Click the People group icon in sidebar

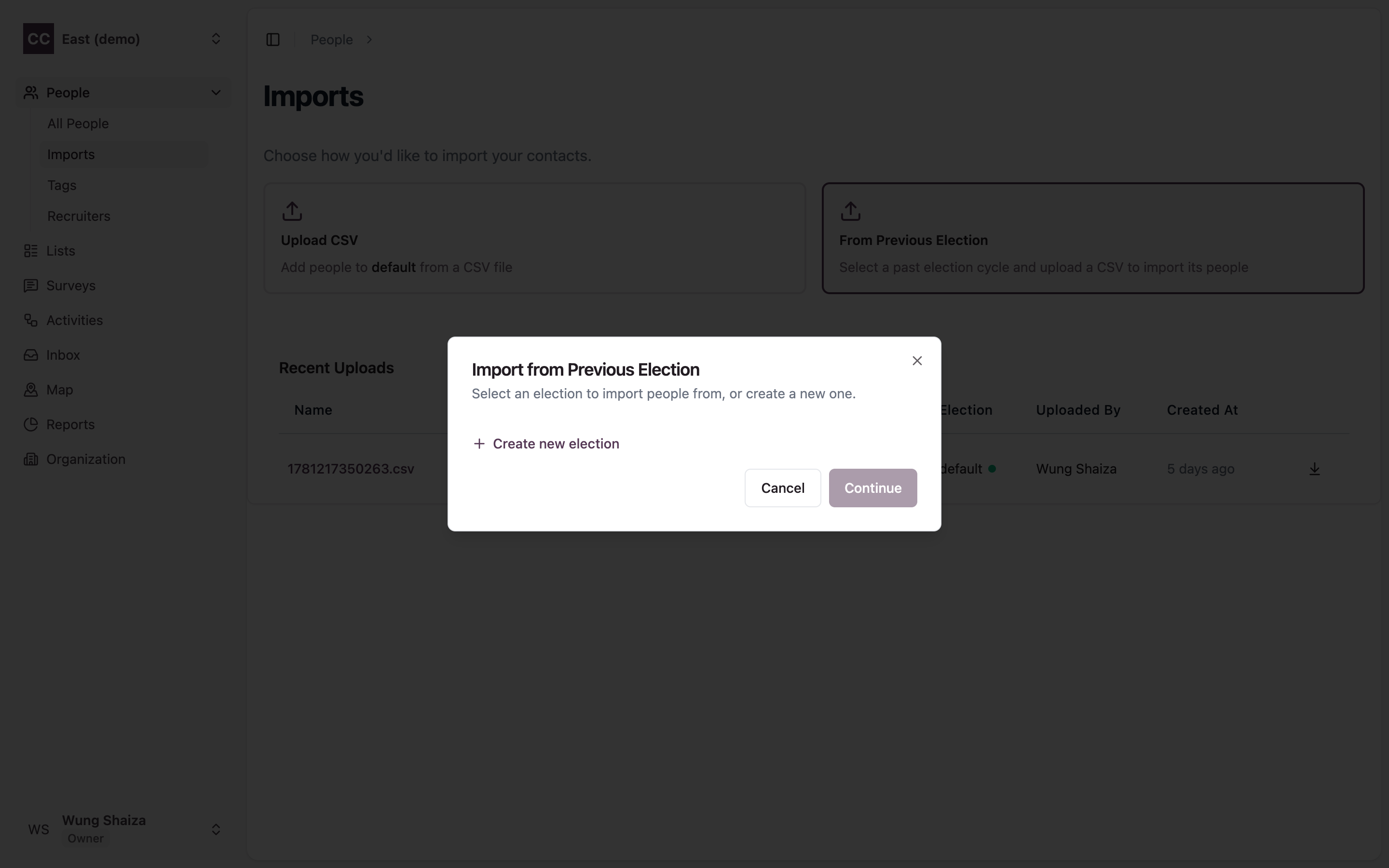pos(31,93)
